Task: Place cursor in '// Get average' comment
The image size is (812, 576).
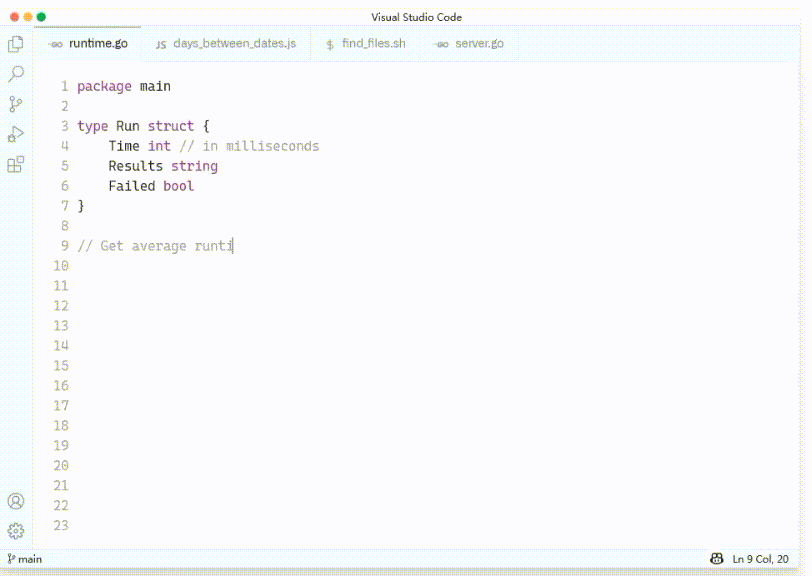Action: (x=140, y=246)
